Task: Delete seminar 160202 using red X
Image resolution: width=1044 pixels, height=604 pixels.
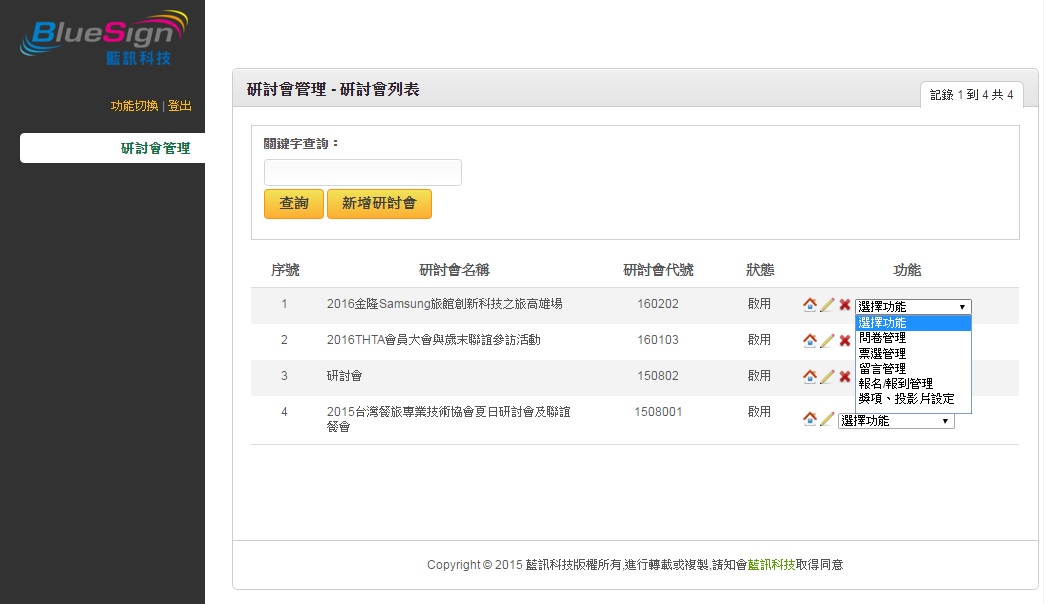Action: point(845,305)
